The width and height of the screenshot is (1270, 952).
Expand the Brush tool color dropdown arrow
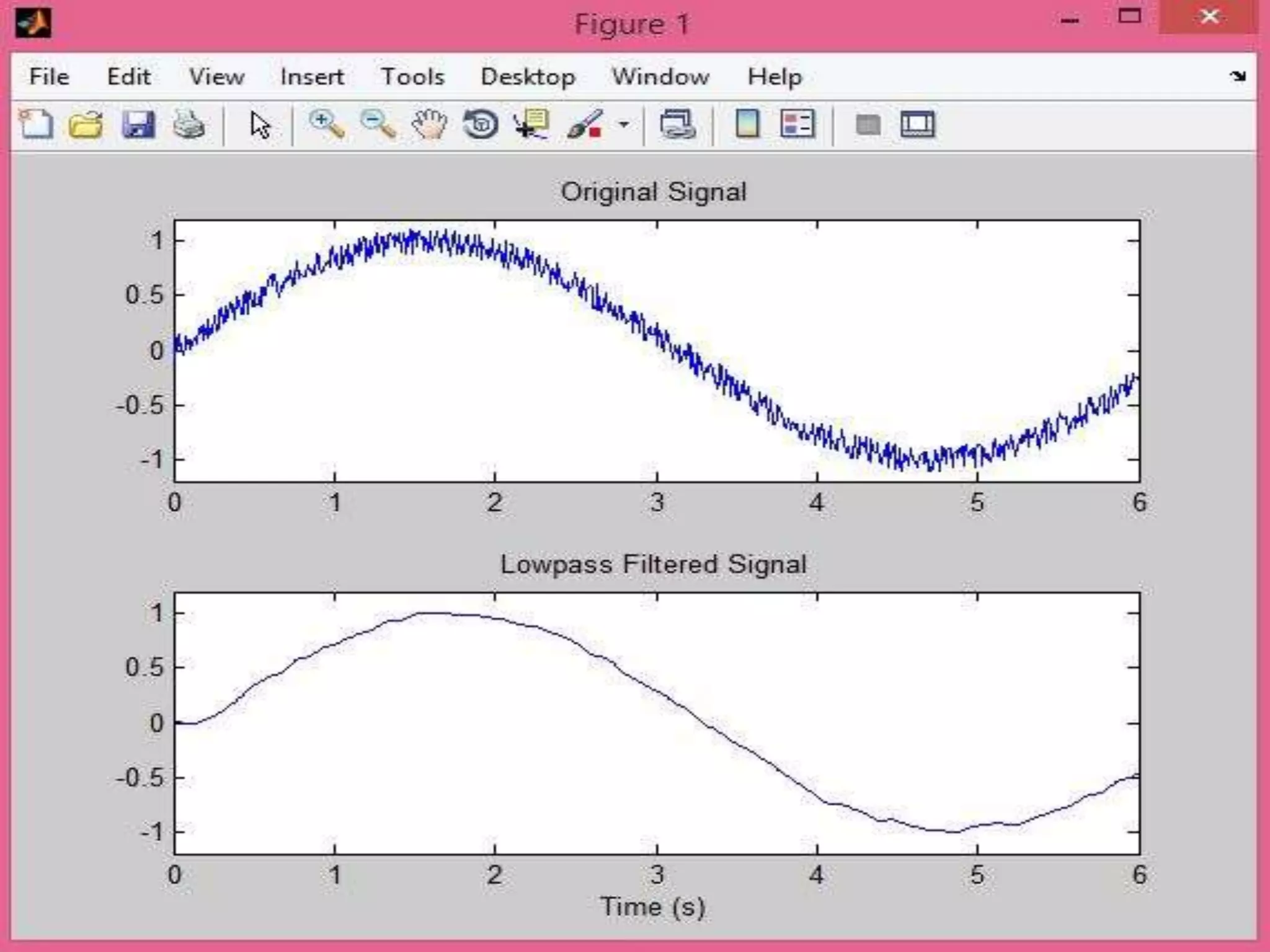[x=624, y=125]
